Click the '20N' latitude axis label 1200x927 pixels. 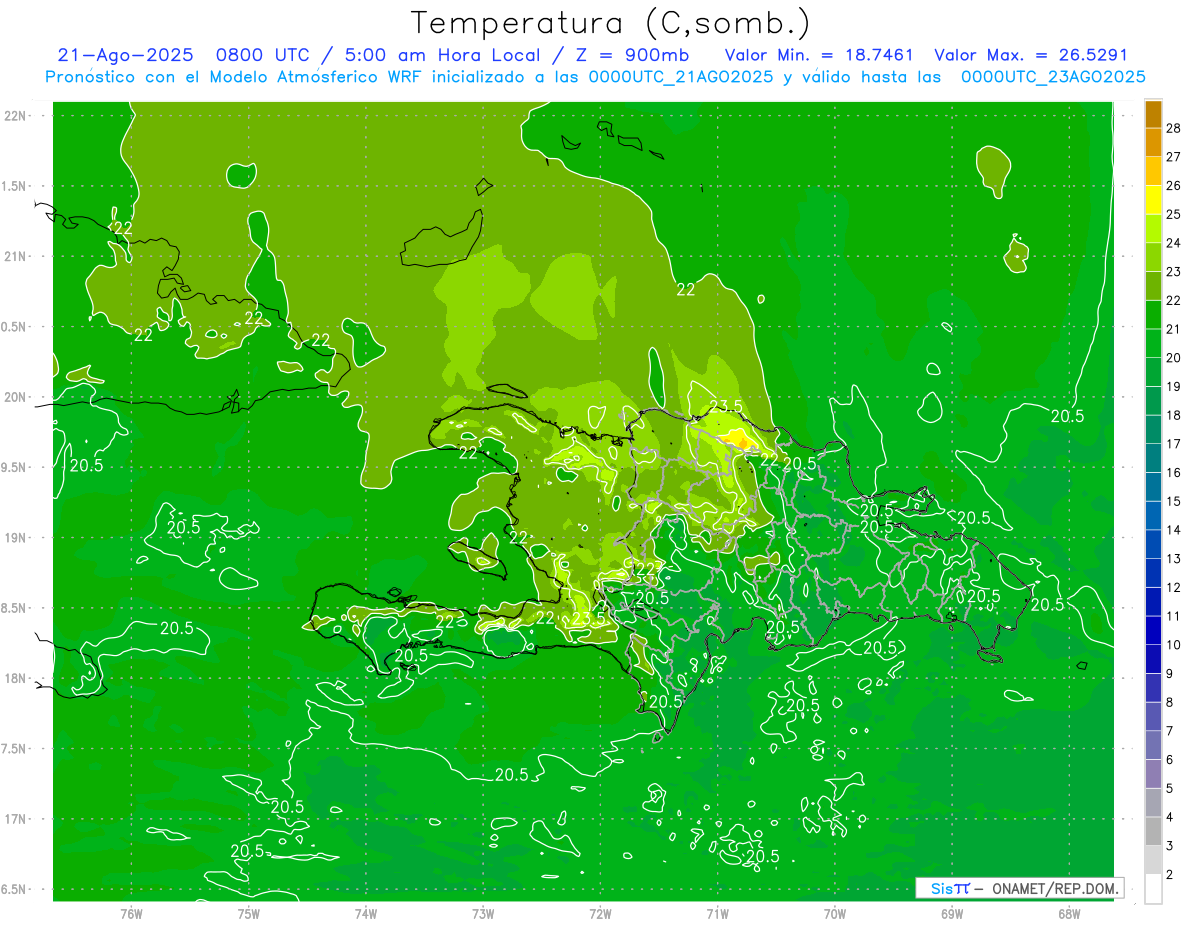(x=16, y=397)
